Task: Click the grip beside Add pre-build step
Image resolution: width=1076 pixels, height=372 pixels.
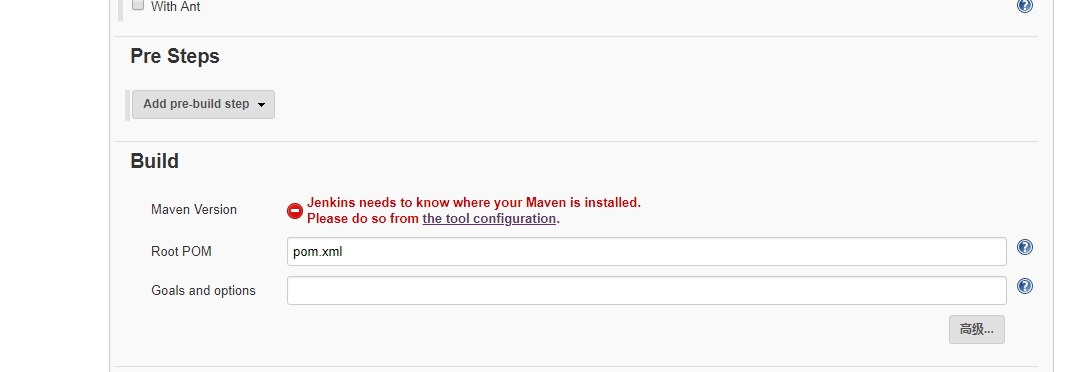Action: click(128, 105)
